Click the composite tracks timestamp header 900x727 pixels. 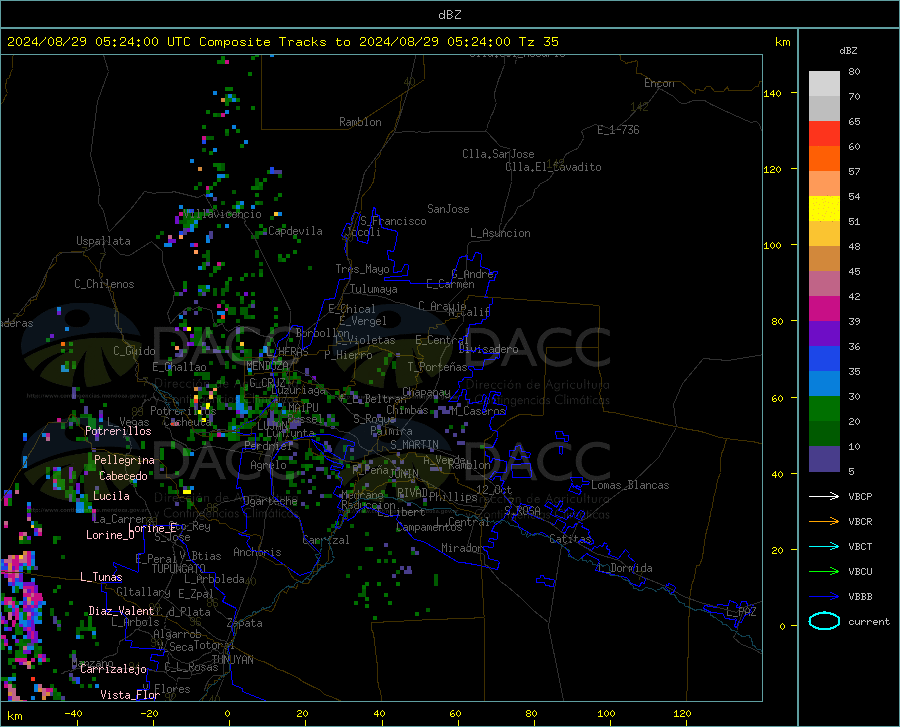282,42
